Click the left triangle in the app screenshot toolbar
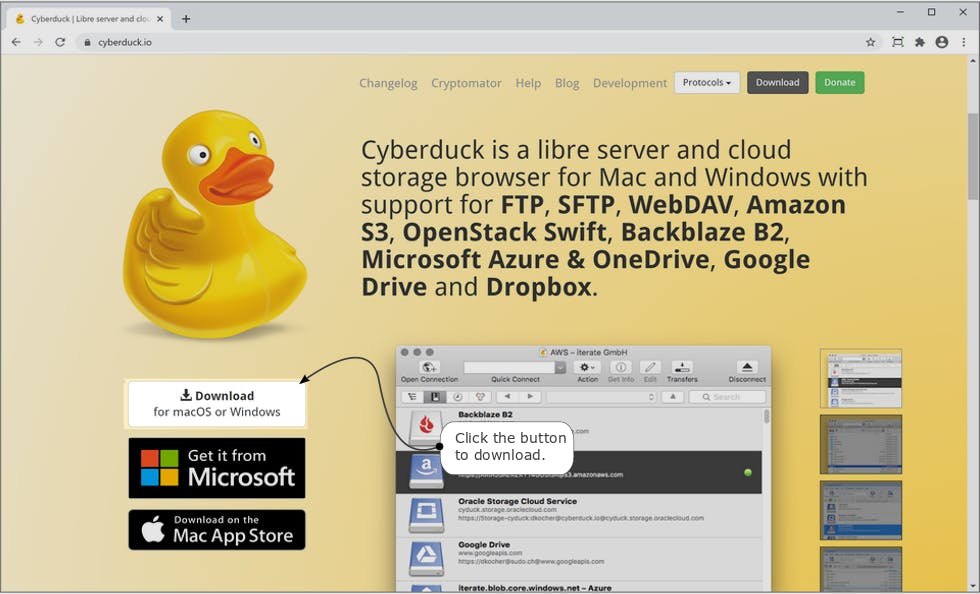The height and width of the screenshot is (594, 980). coord(508,397)
